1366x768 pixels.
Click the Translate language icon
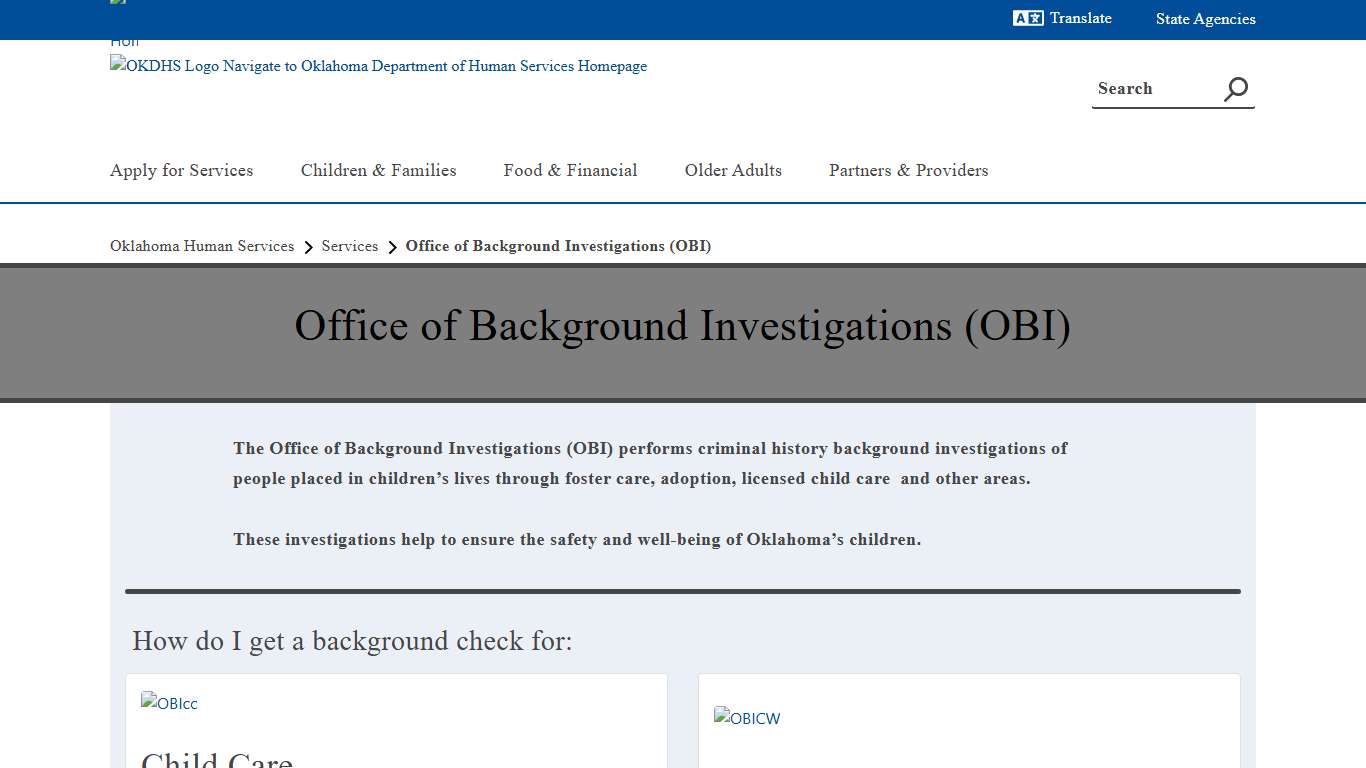point(1026,18)
